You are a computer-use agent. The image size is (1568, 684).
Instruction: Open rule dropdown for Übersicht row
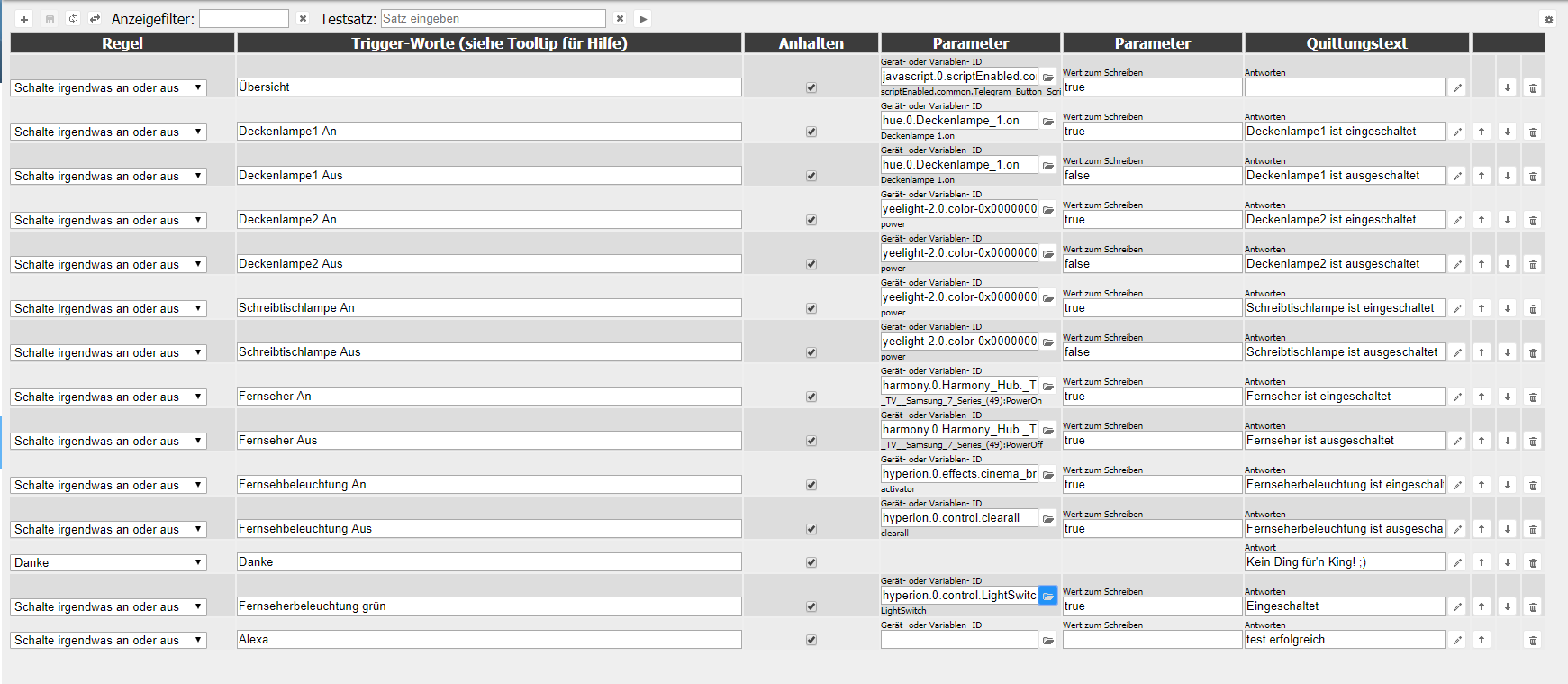coord(109,87)
